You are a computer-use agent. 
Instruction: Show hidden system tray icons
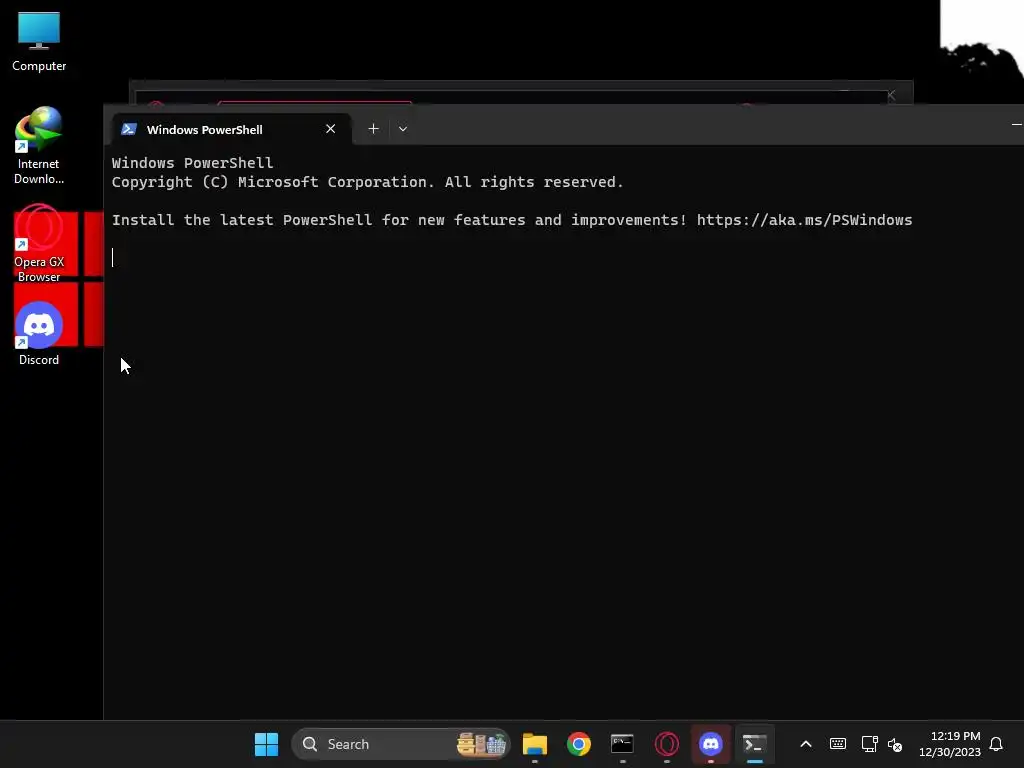point(806,744)
